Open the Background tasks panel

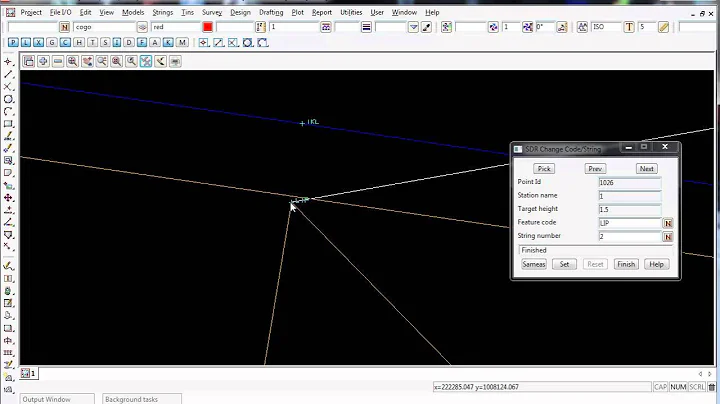(x=142, y=399)
